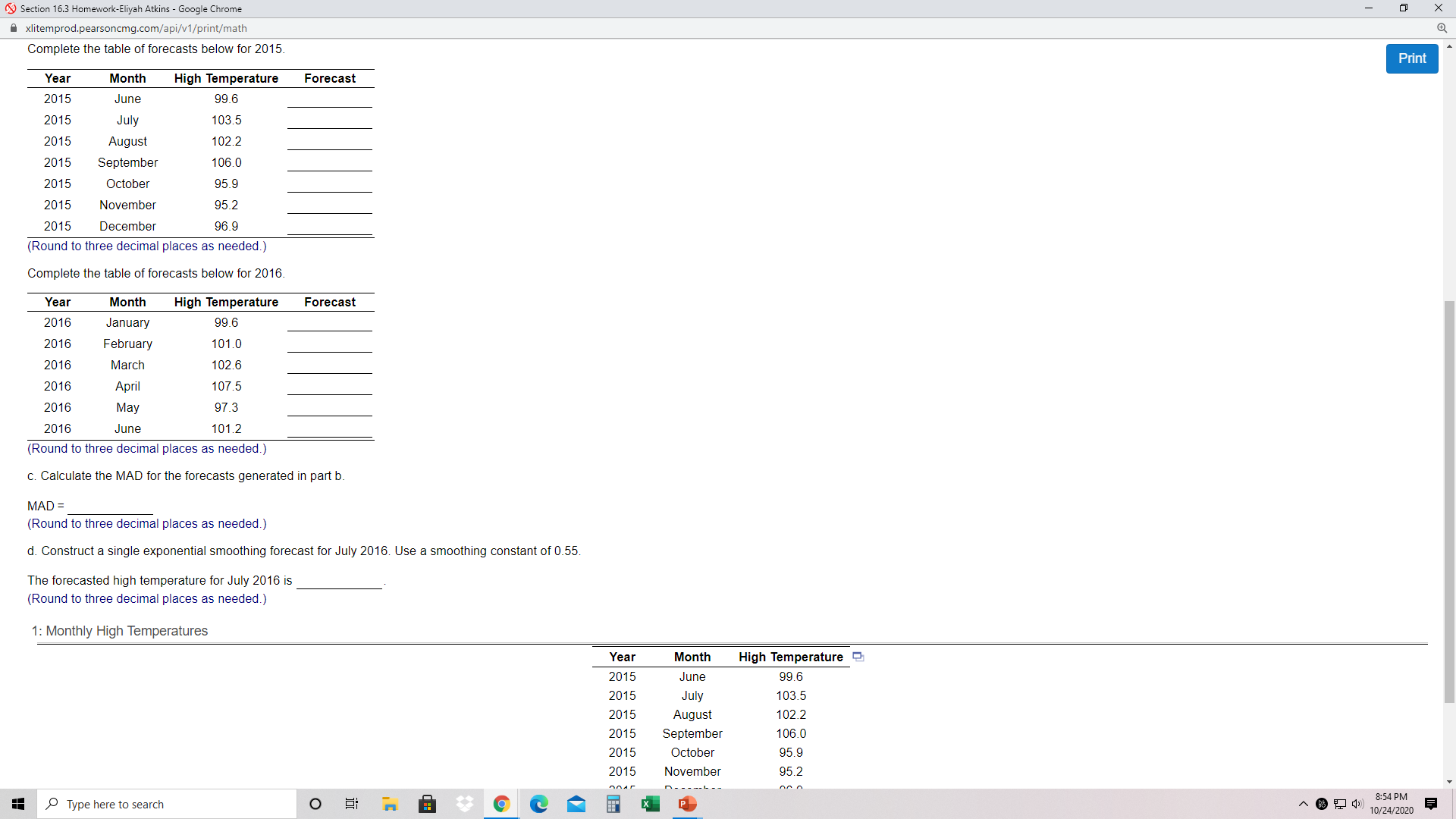1456x819 pixels.
Task: Click the popout icon beside High Temperature header
Action: pos(858,657)
